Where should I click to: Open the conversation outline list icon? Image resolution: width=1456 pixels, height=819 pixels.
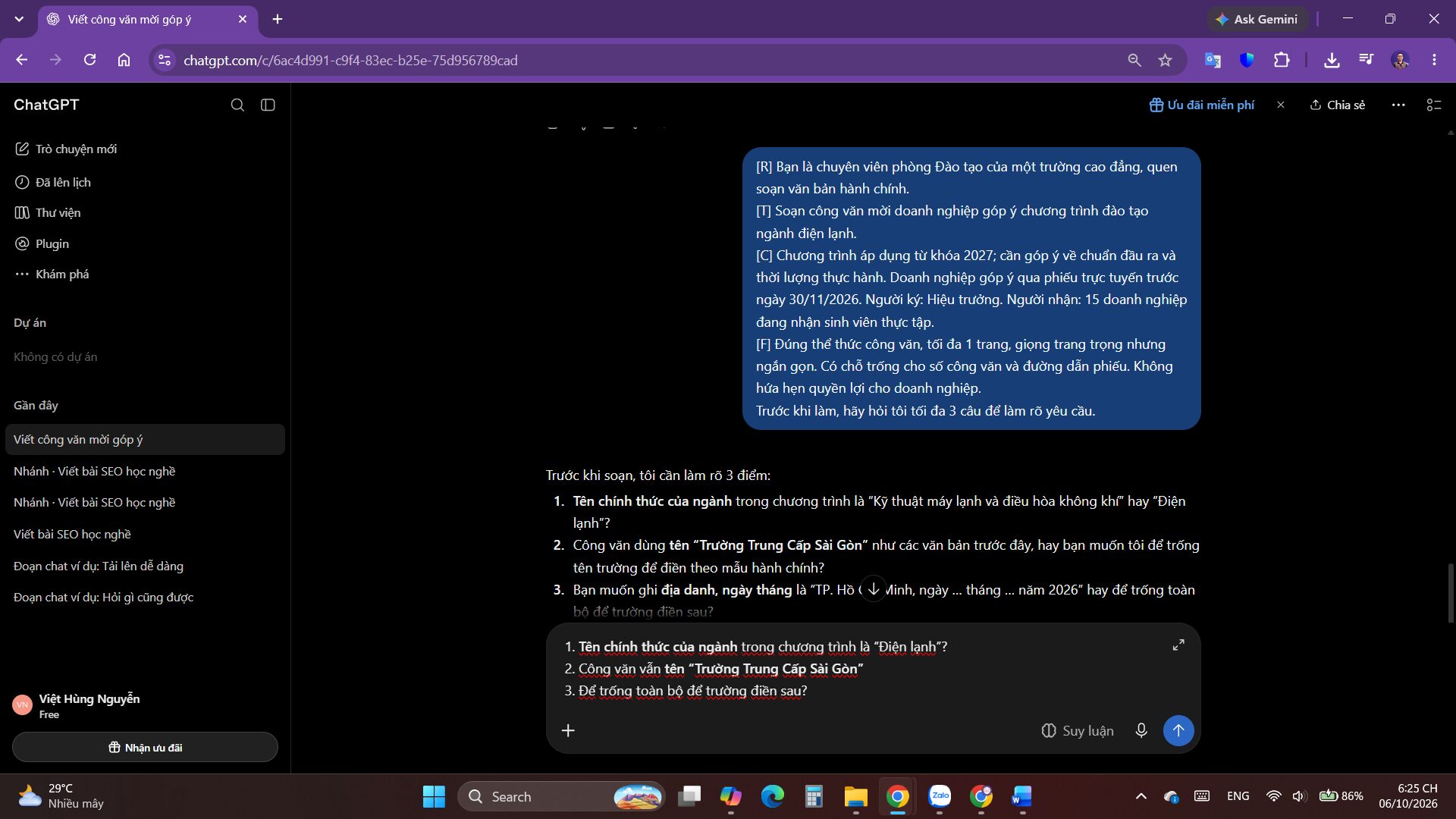click(x=1434, y=105)
